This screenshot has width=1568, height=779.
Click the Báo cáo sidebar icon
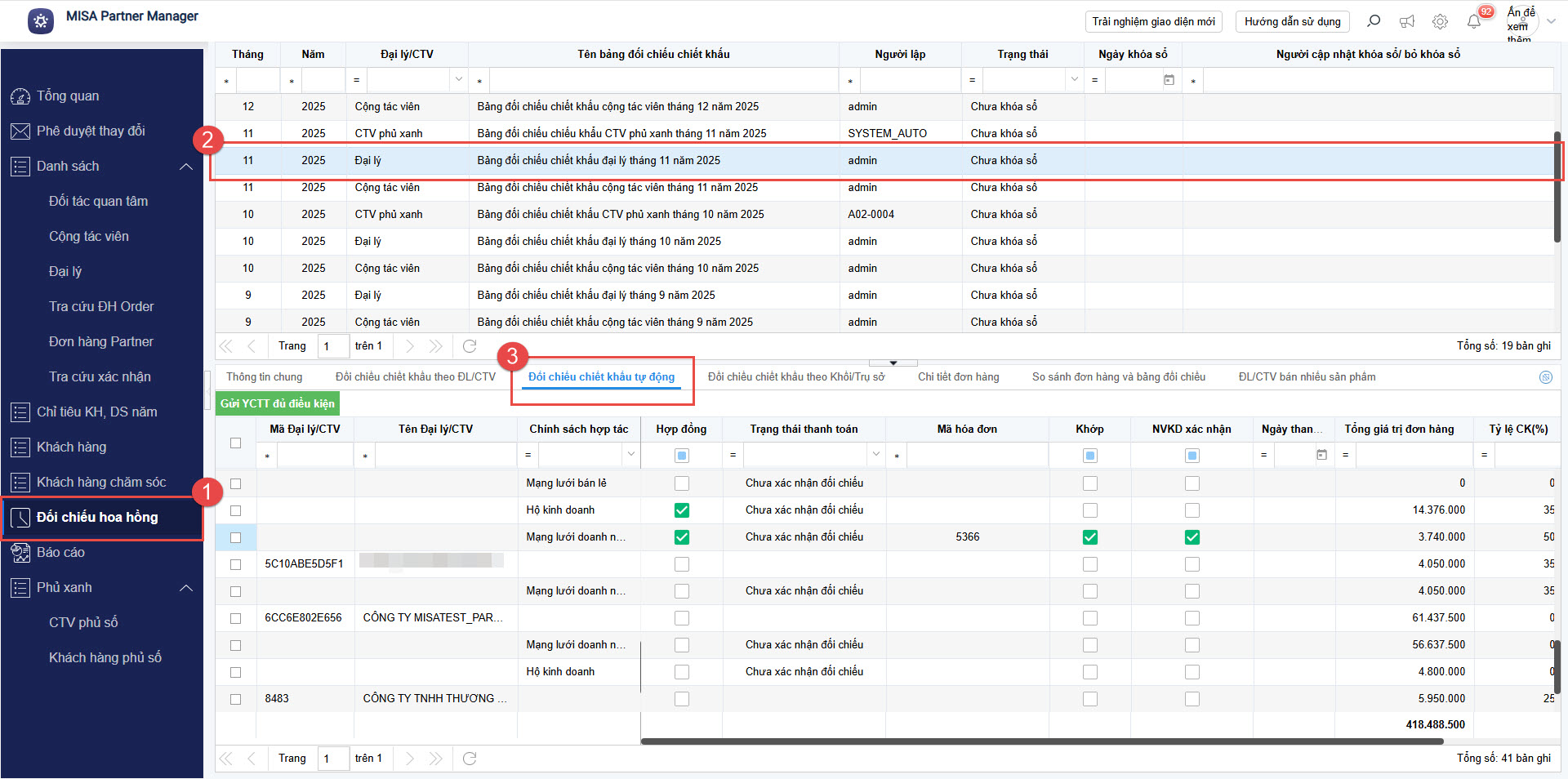coord(20,553)
